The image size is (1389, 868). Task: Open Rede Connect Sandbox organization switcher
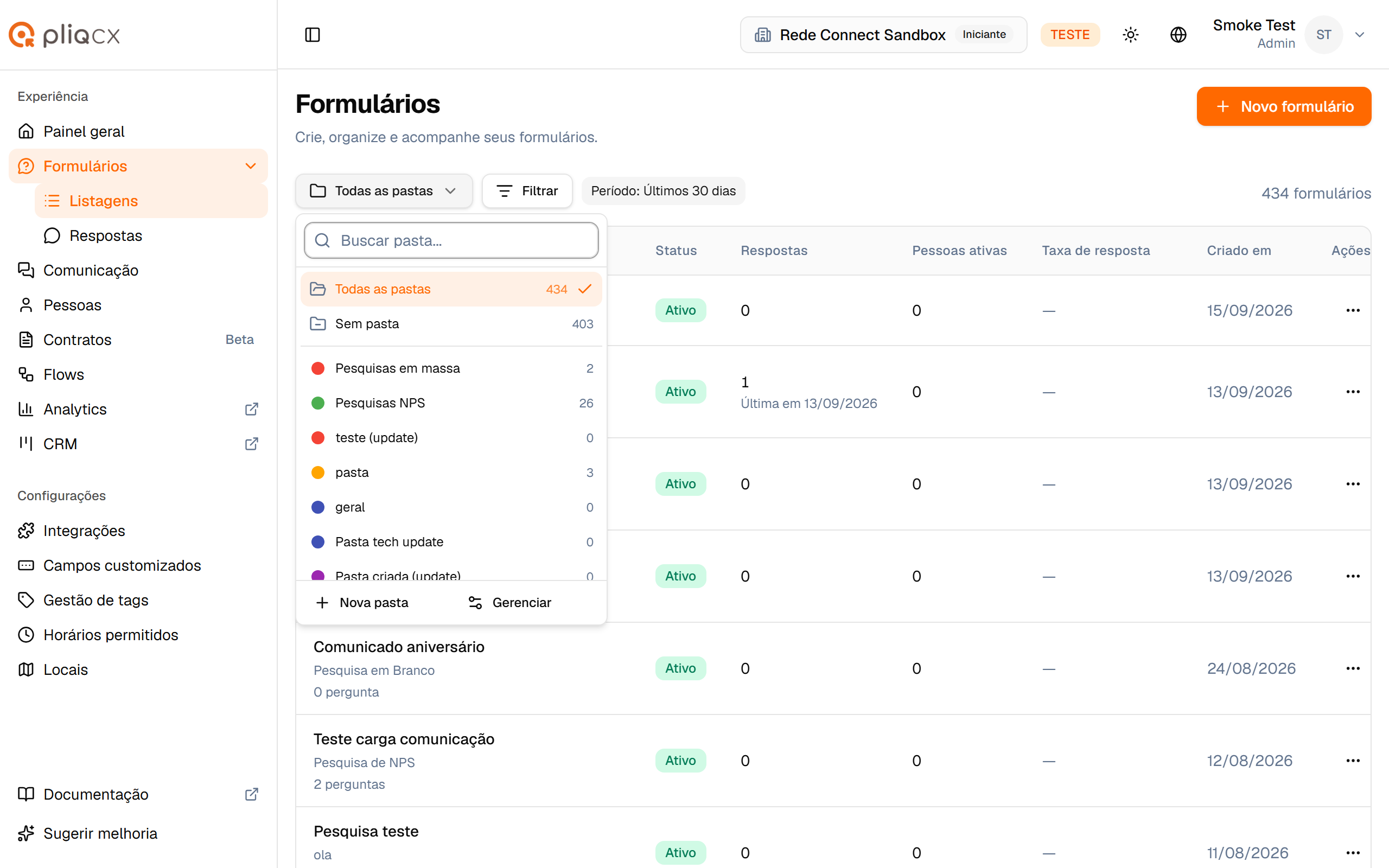click(883, 34)
